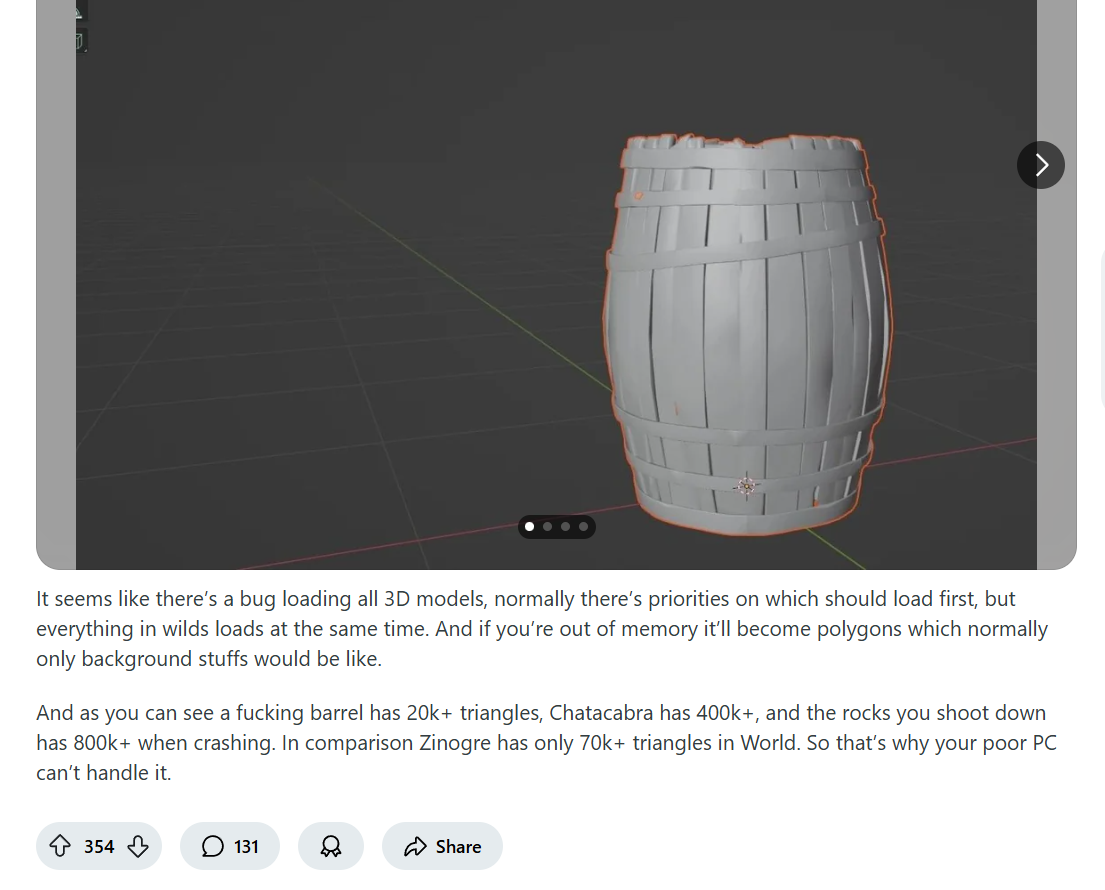Open the barrel 3D model image
The image size is (1105, 890).
point(556,285)
